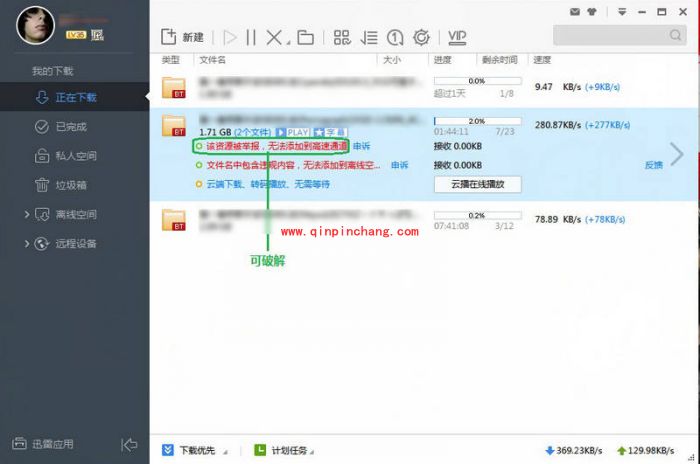
Task: Click the 云播在线播放 button
Action: pyautogui.click(x=478, y=184)
